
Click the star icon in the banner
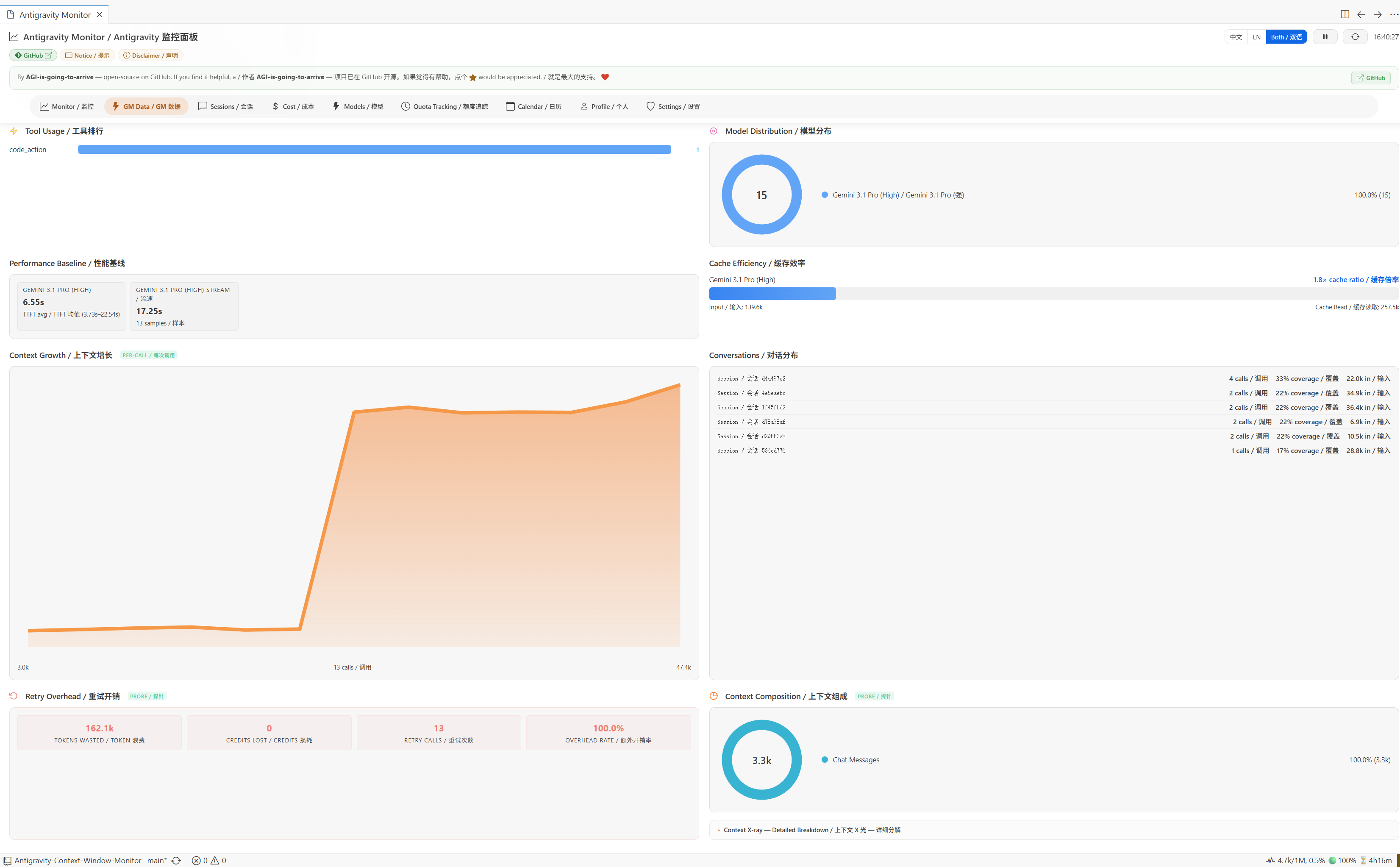[473, 78]
